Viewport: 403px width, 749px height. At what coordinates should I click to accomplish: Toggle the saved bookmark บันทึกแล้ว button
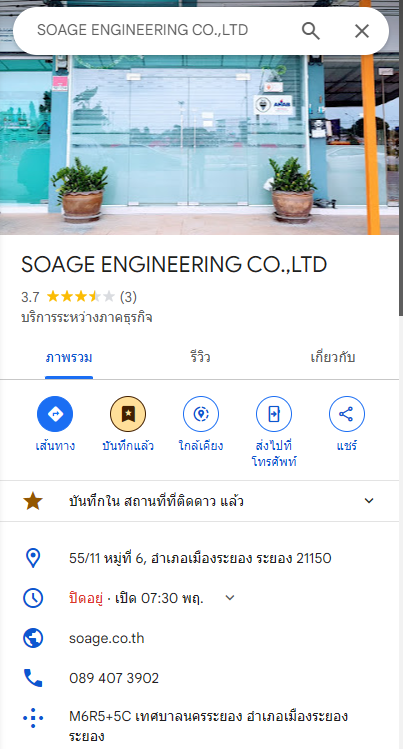click(128, 414)
